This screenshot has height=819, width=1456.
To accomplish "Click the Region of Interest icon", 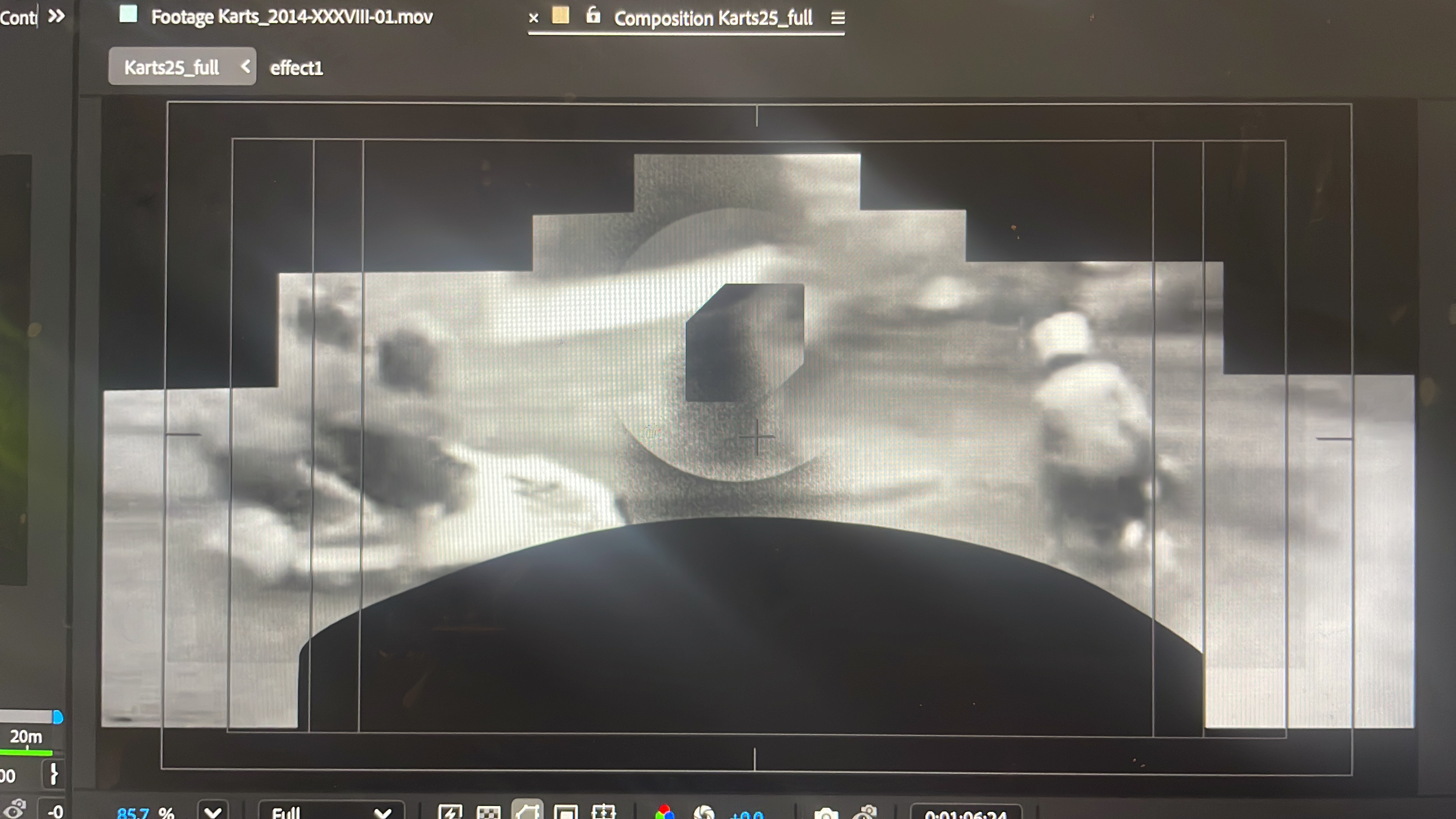I will (565, 812).
